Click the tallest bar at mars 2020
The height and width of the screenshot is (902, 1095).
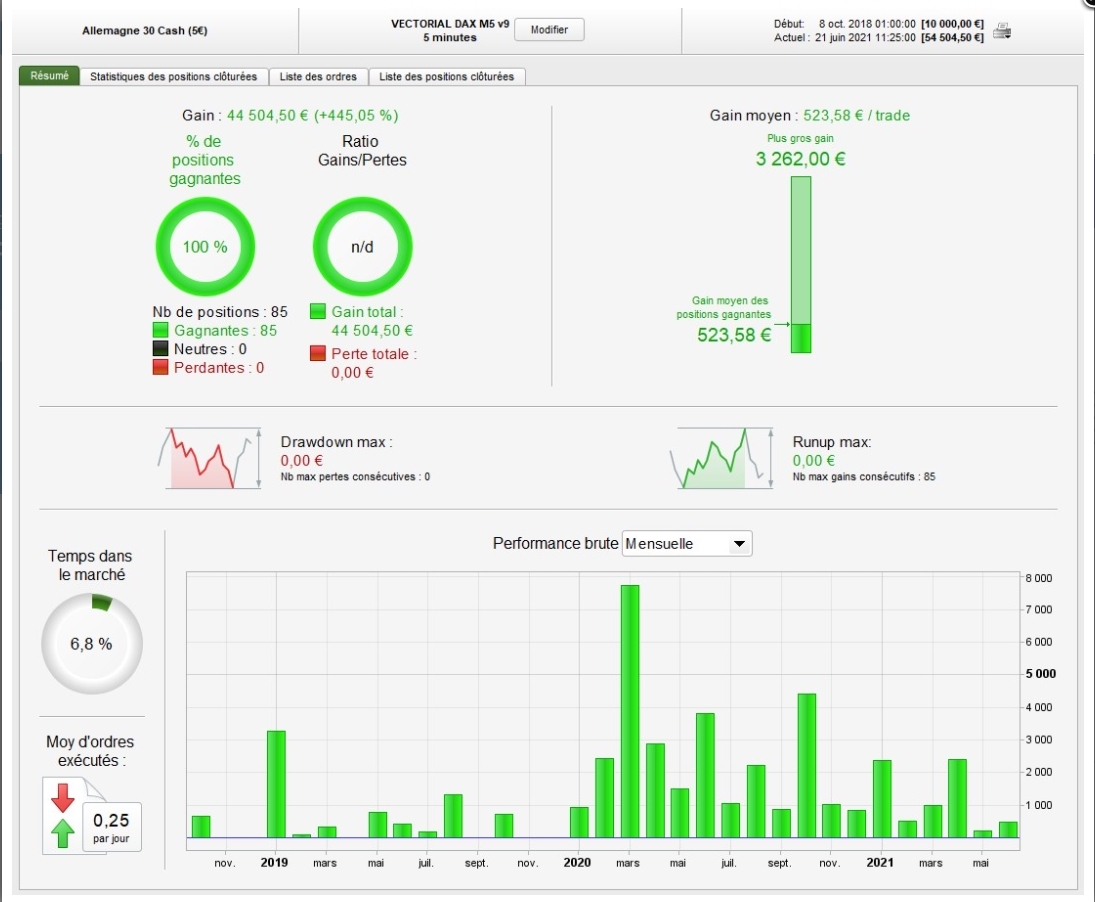(629, 711)
